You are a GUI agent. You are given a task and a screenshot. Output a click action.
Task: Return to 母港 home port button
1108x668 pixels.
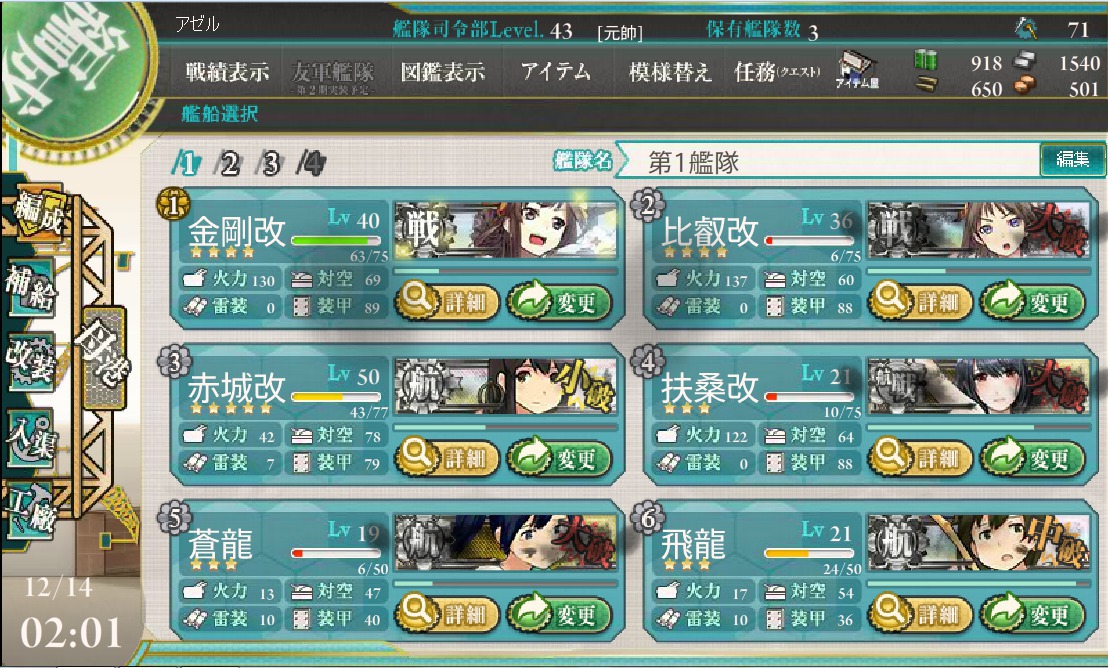click(105, 356)
